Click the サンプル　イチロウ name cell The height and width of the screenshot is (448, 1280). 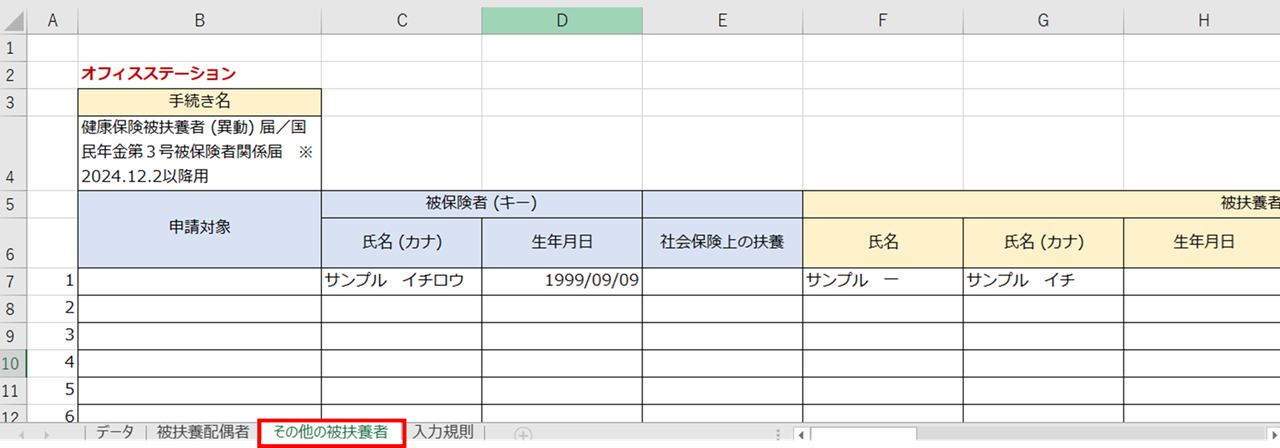coord(401,281)
